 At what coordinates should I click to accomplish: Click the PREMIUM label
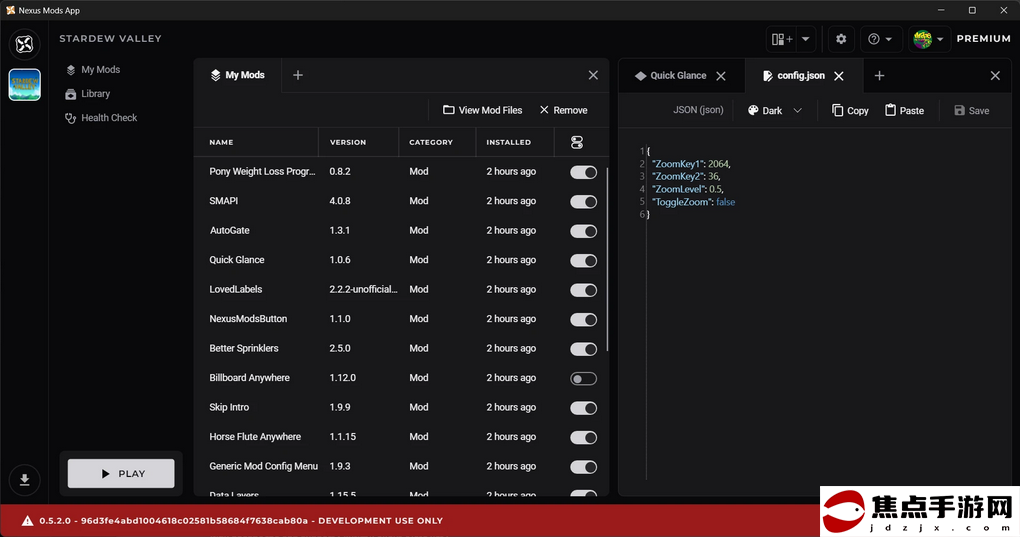point(983,39)
